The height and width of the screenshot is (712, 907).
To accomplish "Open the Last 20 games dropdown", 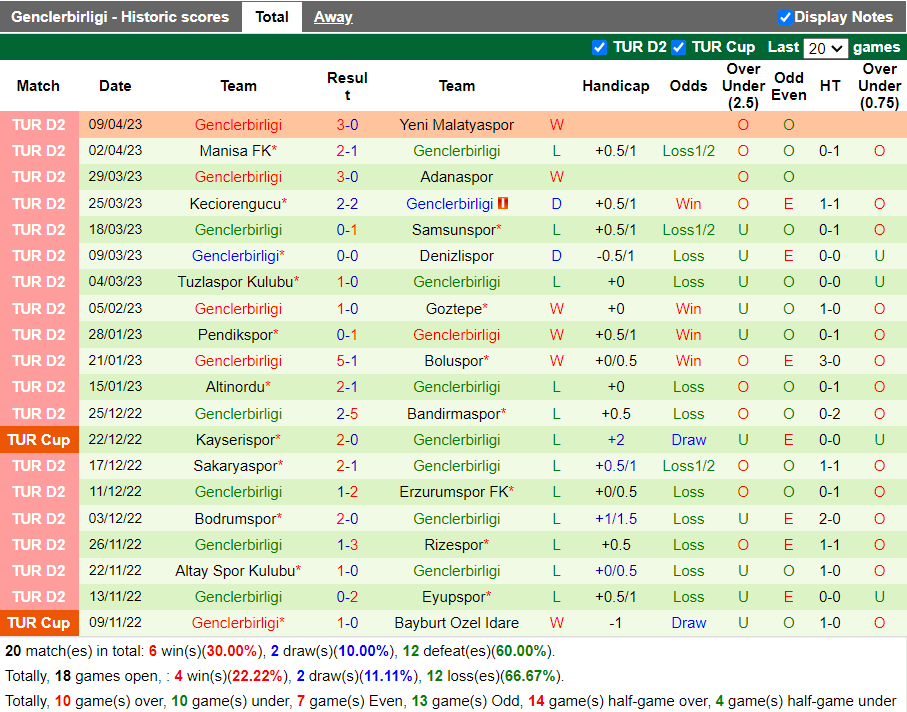I will [x=826, y=47].
